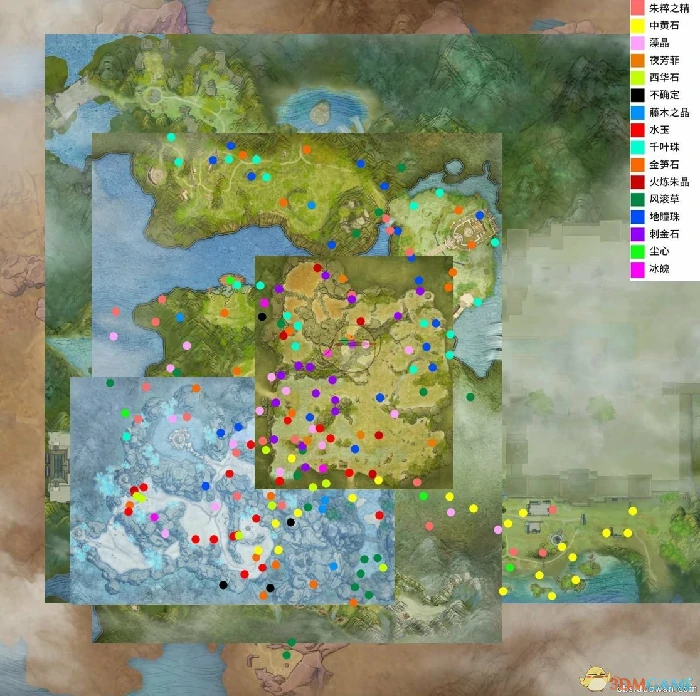The width and height of the screenshot is (700, 696).
Task: Click the 风滚草 legend text label
Action: (x=666, y=200)
